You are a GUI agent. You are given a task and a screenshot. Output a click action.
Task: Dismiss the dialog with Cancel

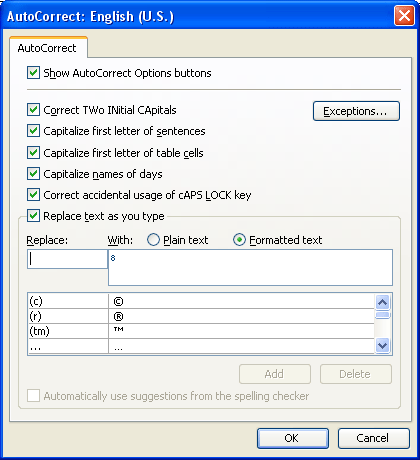[x=373, y=438]
